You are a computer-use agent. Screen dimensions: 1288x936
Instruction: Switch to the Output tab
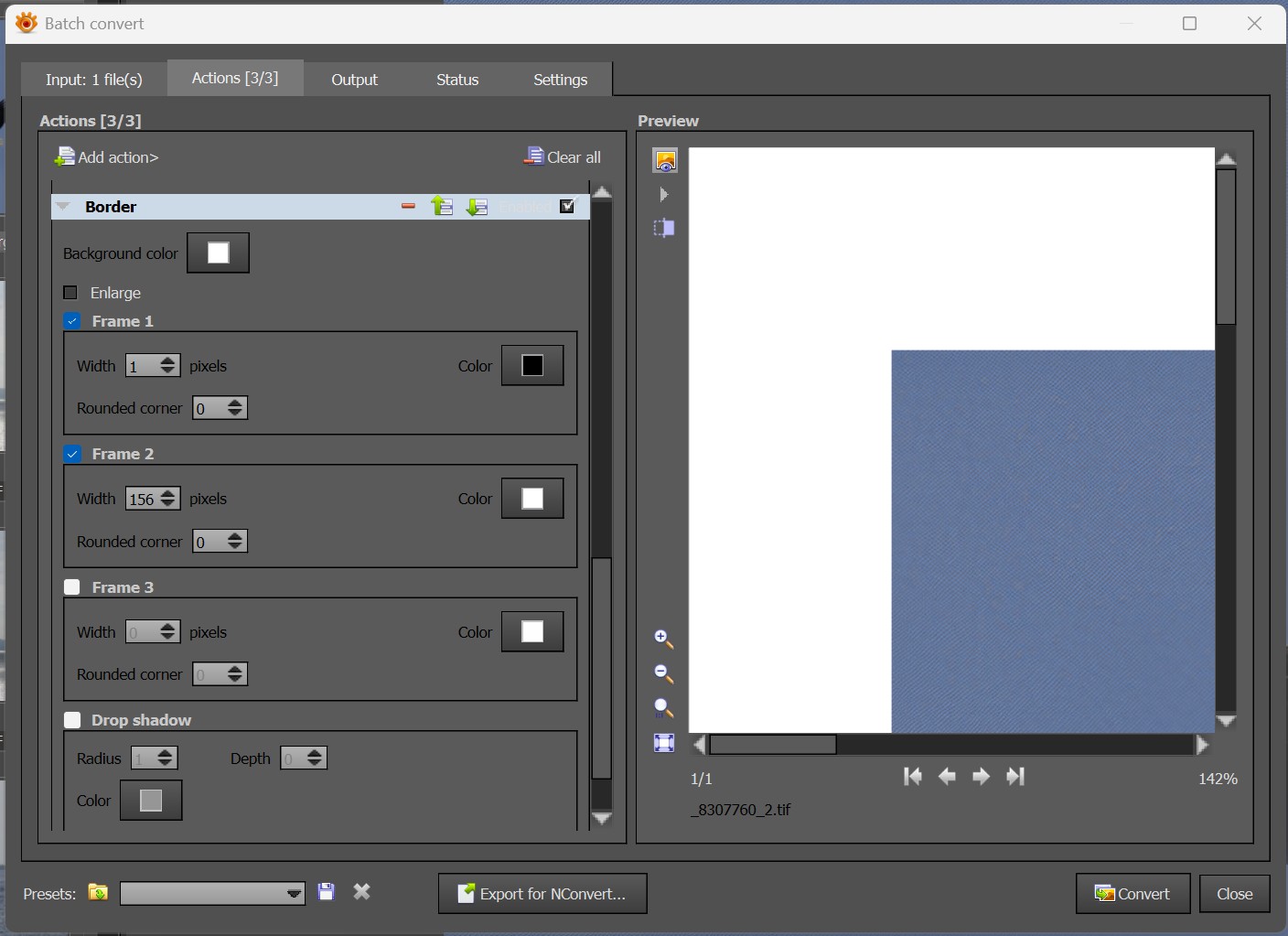pos(354,80)
